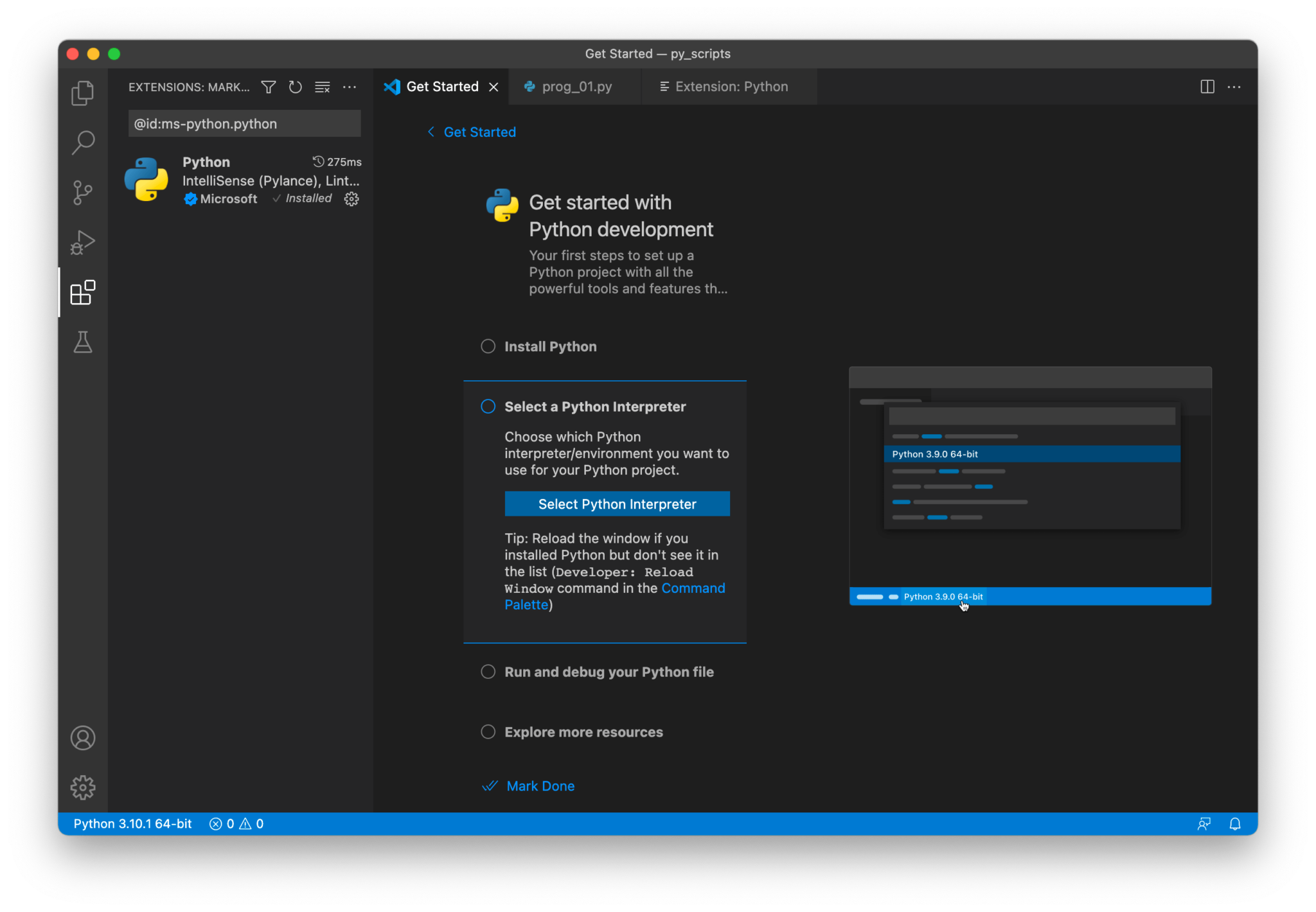Select the Install Python step radio
Viewport: 1316px width, 912px height.
[x=487, y=346]
